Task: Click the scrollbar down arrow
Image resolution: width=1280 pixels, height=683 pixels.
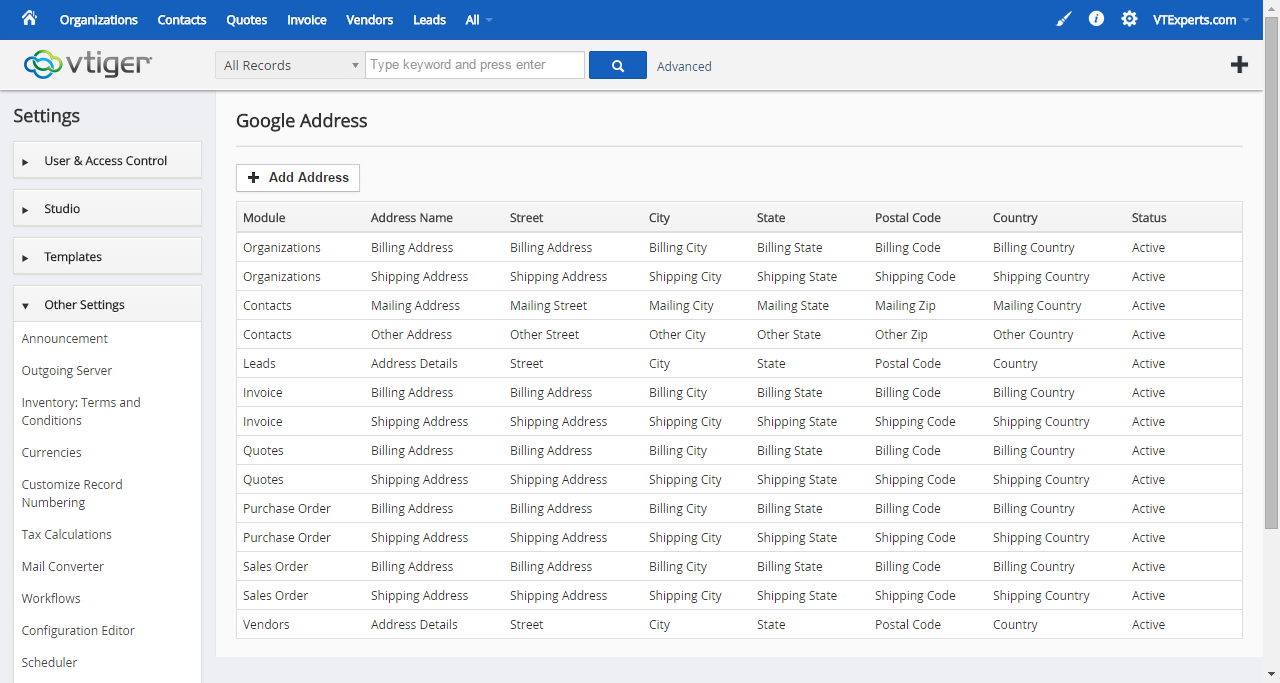Action: tap(1272, 674)
